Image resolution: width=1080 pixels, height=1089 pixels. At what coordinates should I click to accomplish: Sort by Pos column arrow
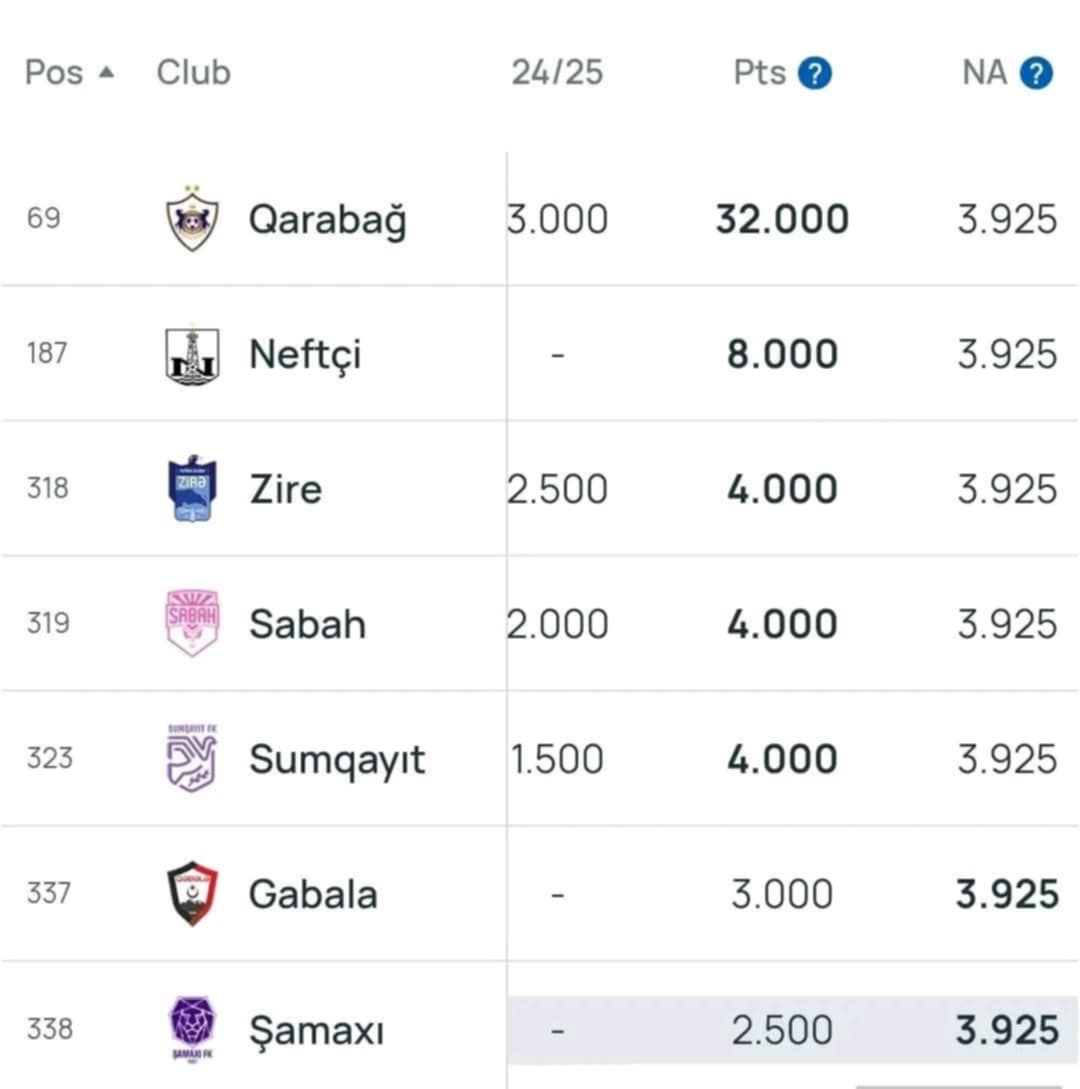point(106,72)
